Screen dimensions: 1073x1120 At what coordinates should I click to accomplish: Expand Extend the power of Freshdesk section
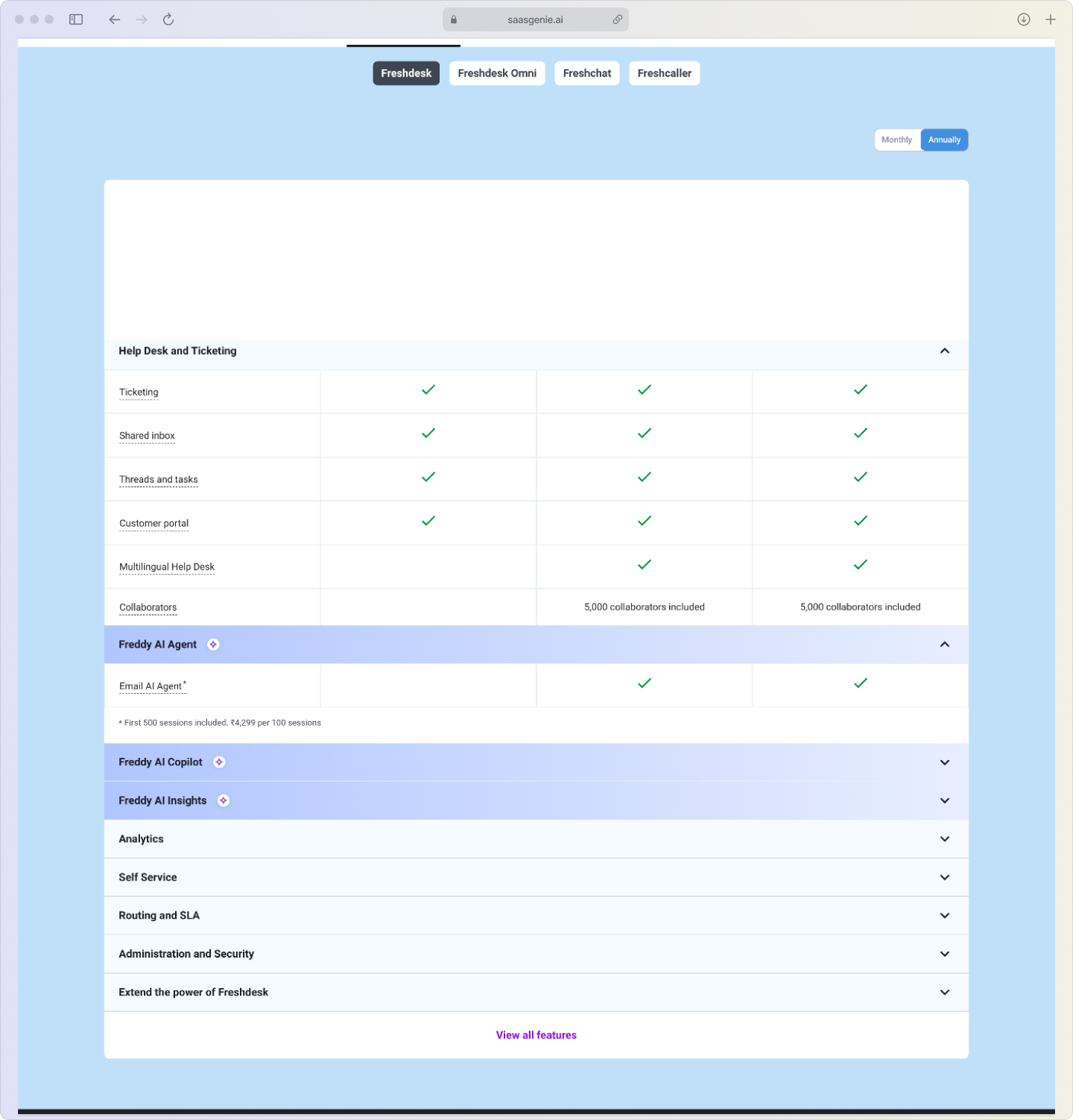945,993
